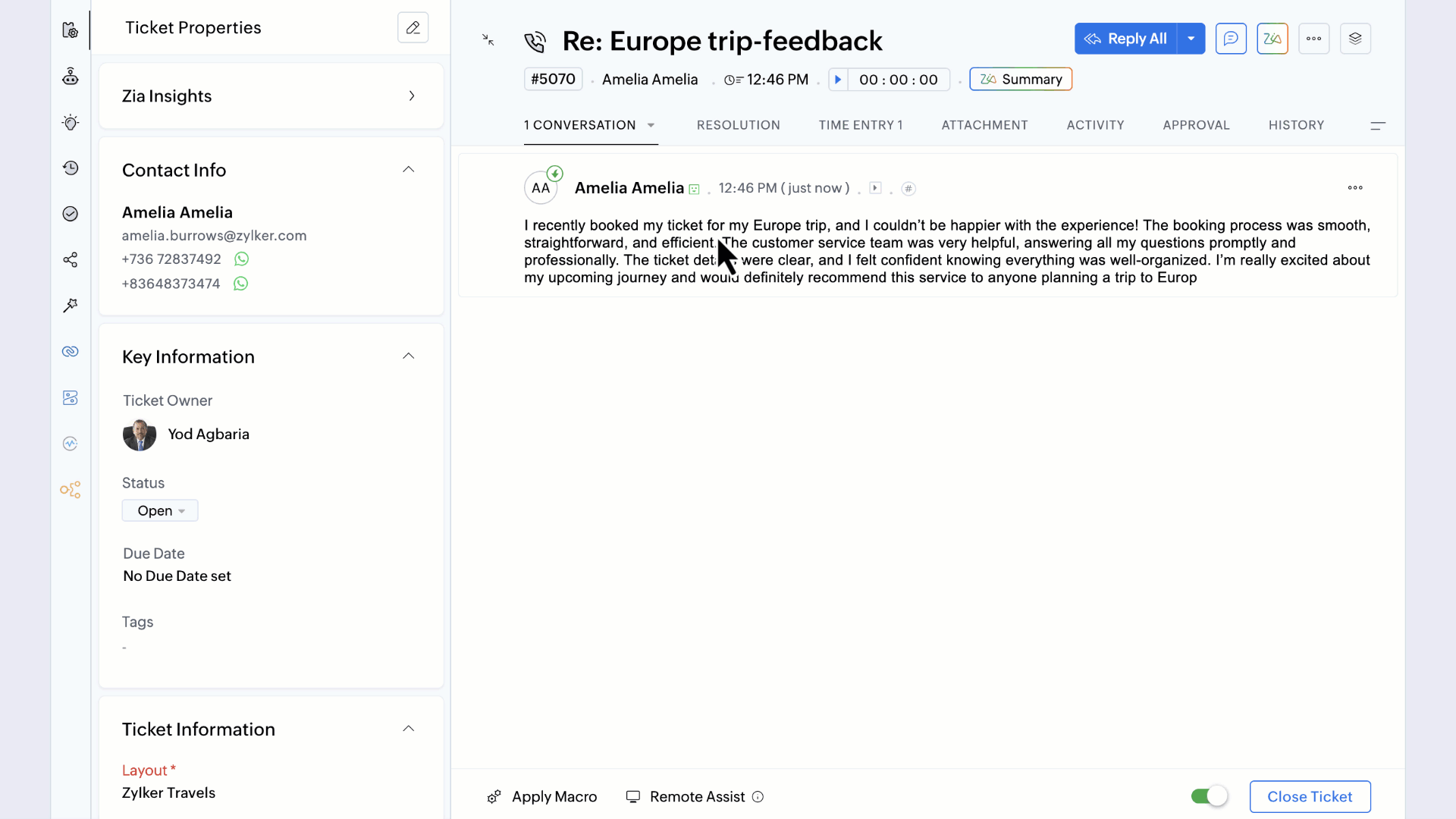
Task: Start the ticket timer play button
Action: click(x=838, y=80)
